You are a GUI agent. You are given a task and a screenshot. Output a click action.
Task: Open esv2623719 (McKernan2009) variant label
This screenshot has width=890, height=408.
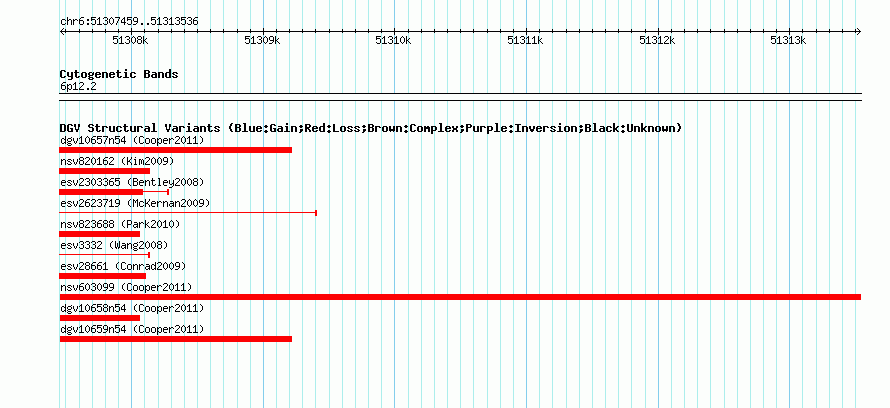[x=135, y=203]
